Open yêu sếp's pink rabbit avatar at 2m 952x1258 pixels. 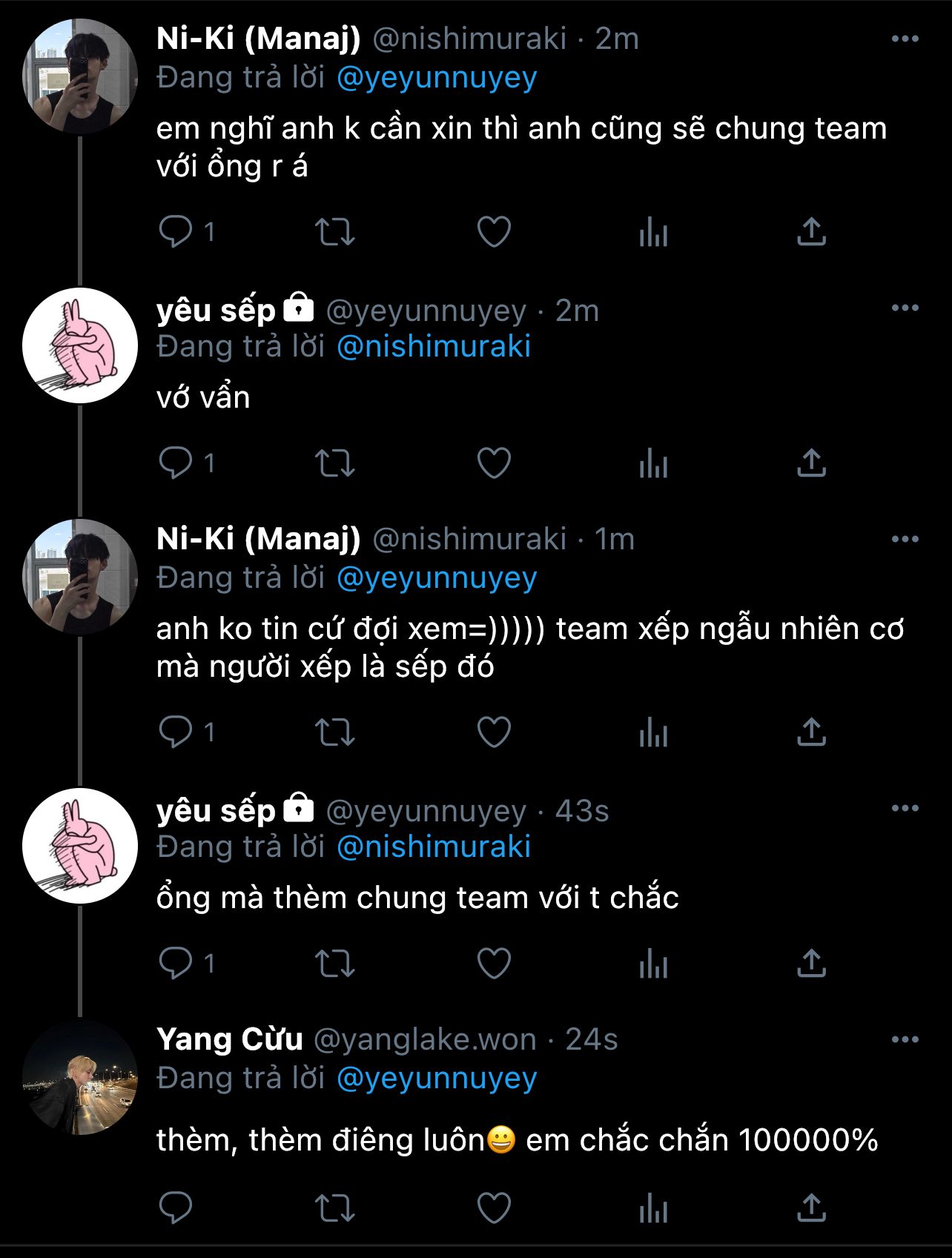click(80, 345)
